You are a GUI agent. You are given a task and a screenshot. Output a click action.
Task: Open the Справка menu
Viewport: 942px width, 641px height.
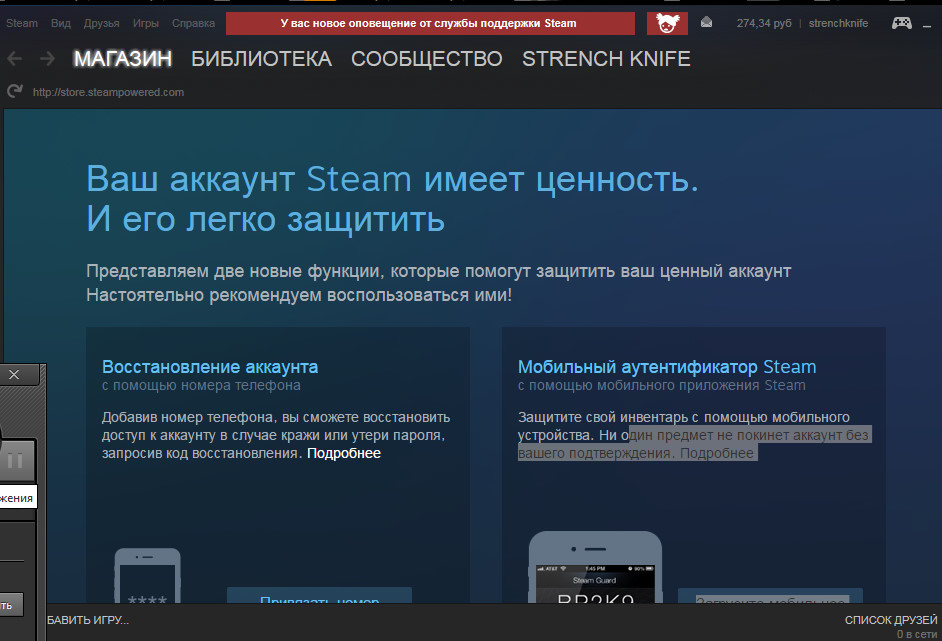193,23
